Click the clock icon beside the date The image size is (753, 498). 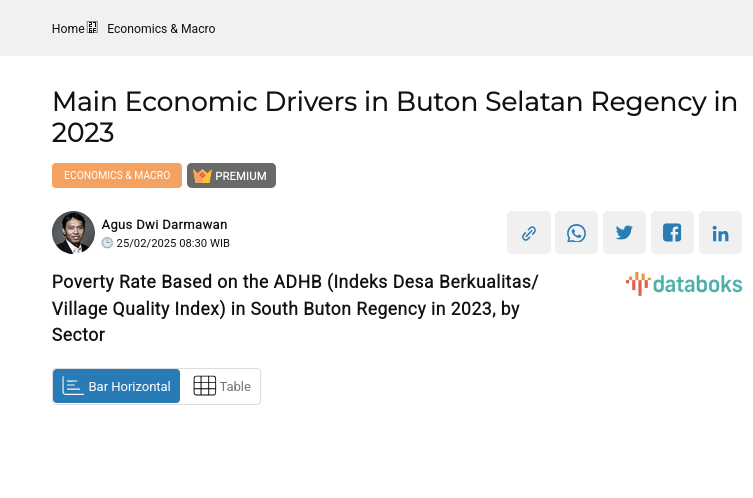tap(107, 243)
